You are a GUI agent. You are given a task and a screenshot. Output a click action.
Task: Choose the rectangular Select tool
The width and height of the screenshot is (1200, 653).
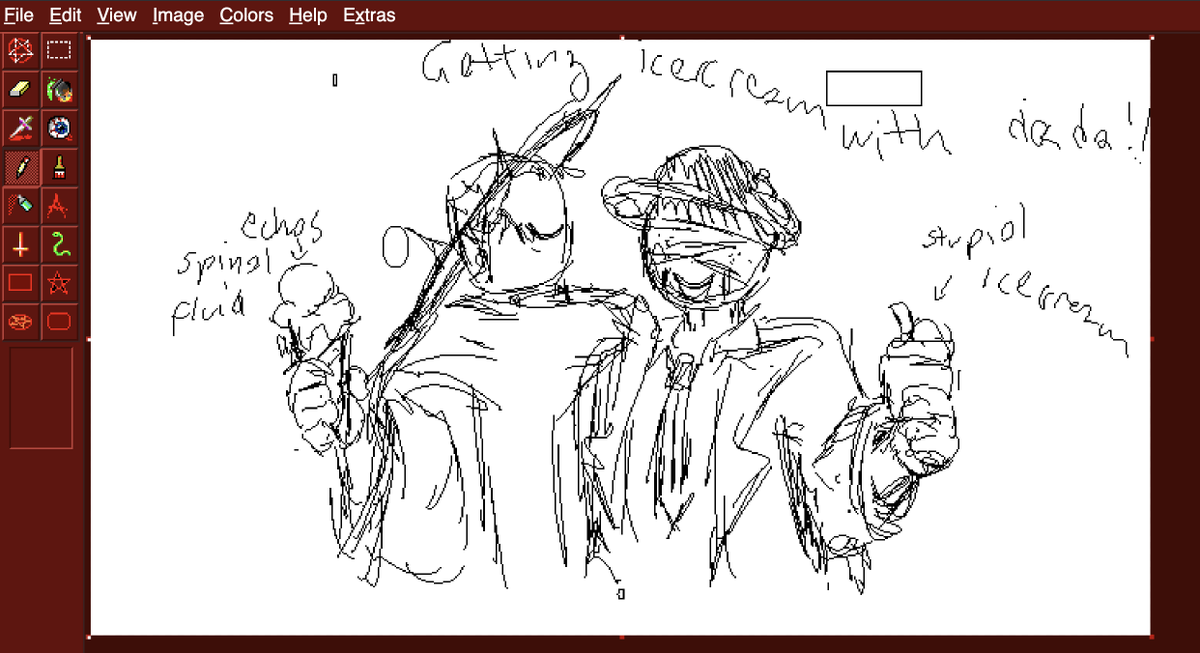(58, 50)
